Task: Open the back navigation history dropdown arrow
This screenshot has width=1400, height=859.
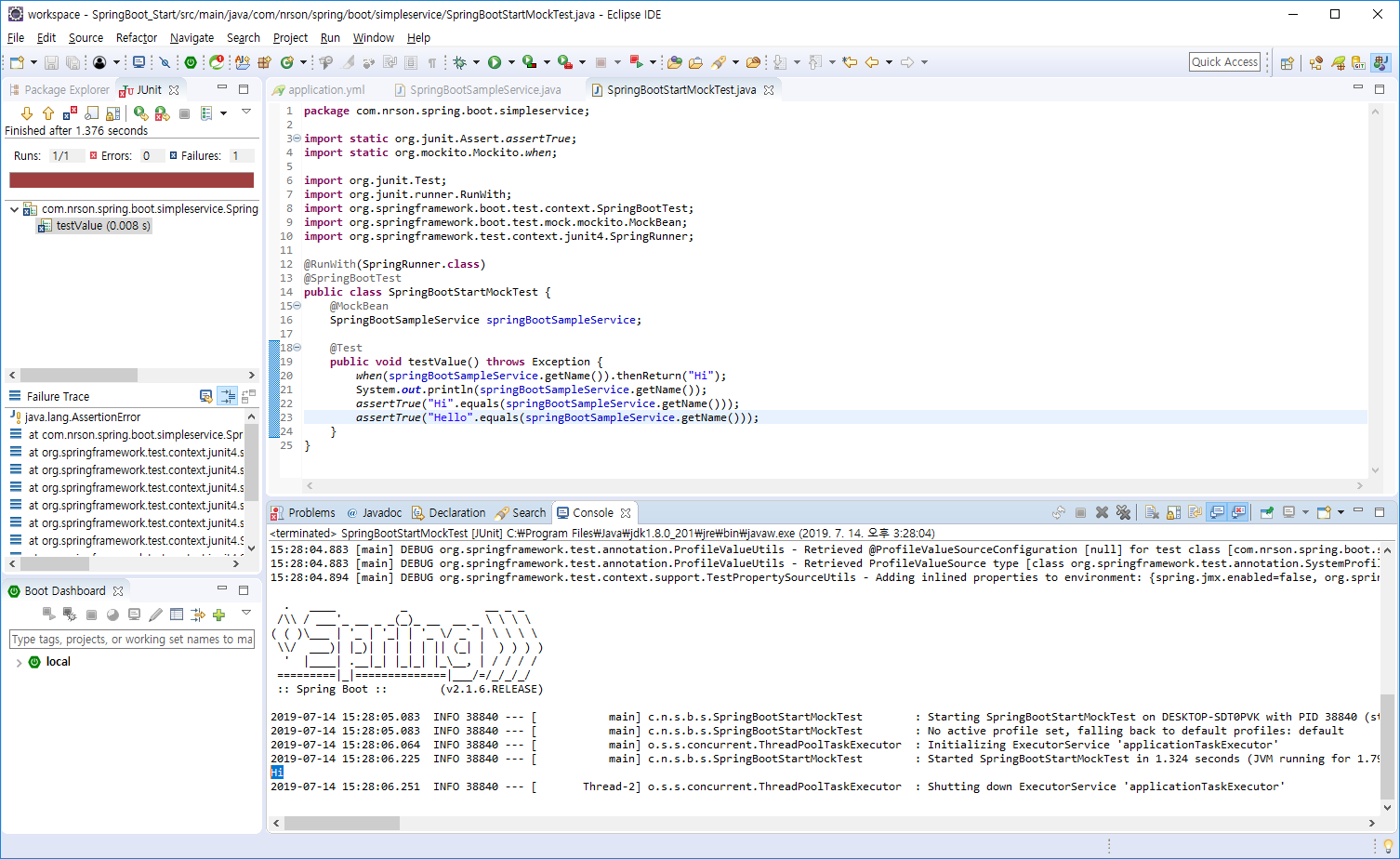Action: (889, 62)
